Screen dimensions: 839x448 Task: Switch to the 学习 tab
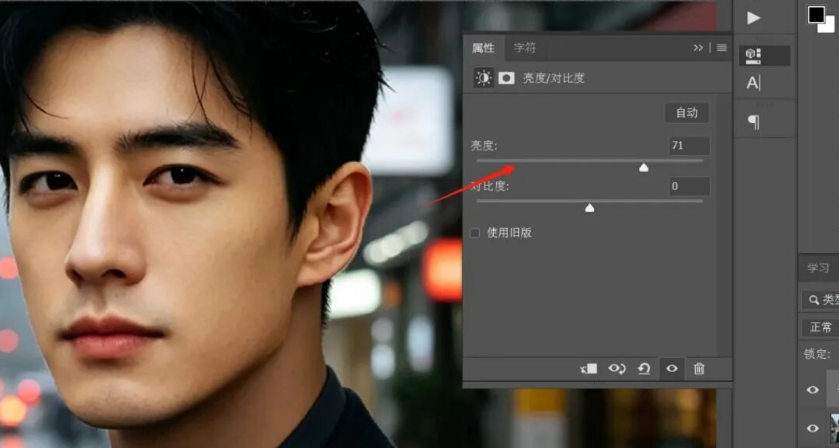click(x=819, y=268)
